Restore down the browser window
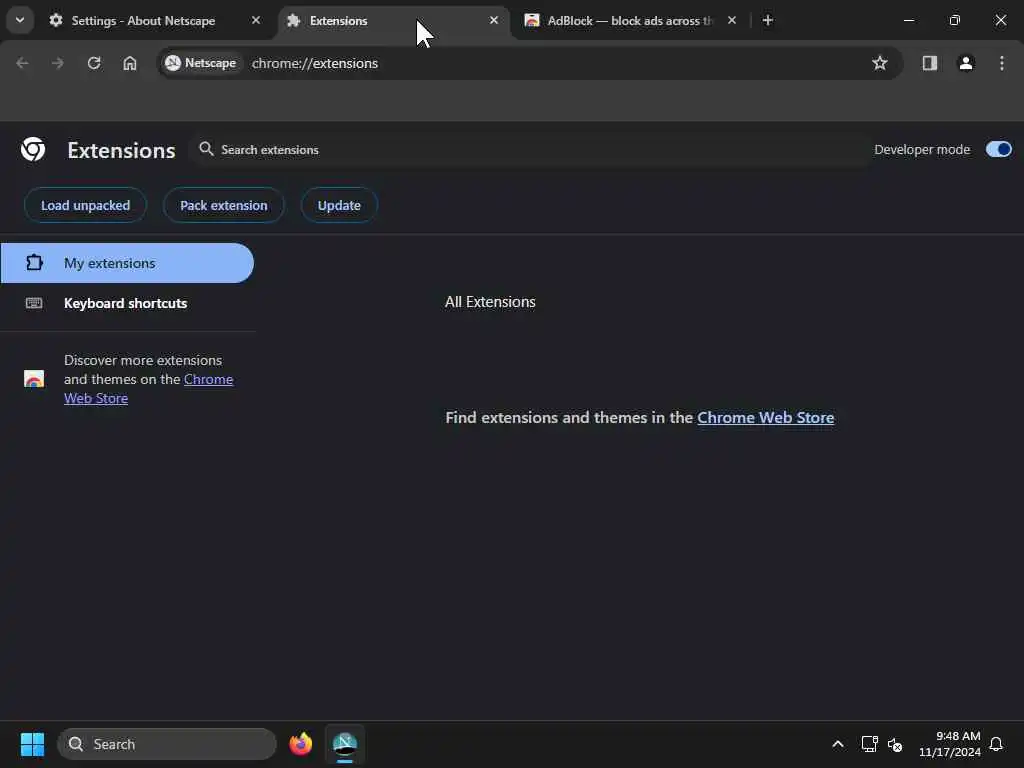The image size is (1024, 768). coord(955,20)
